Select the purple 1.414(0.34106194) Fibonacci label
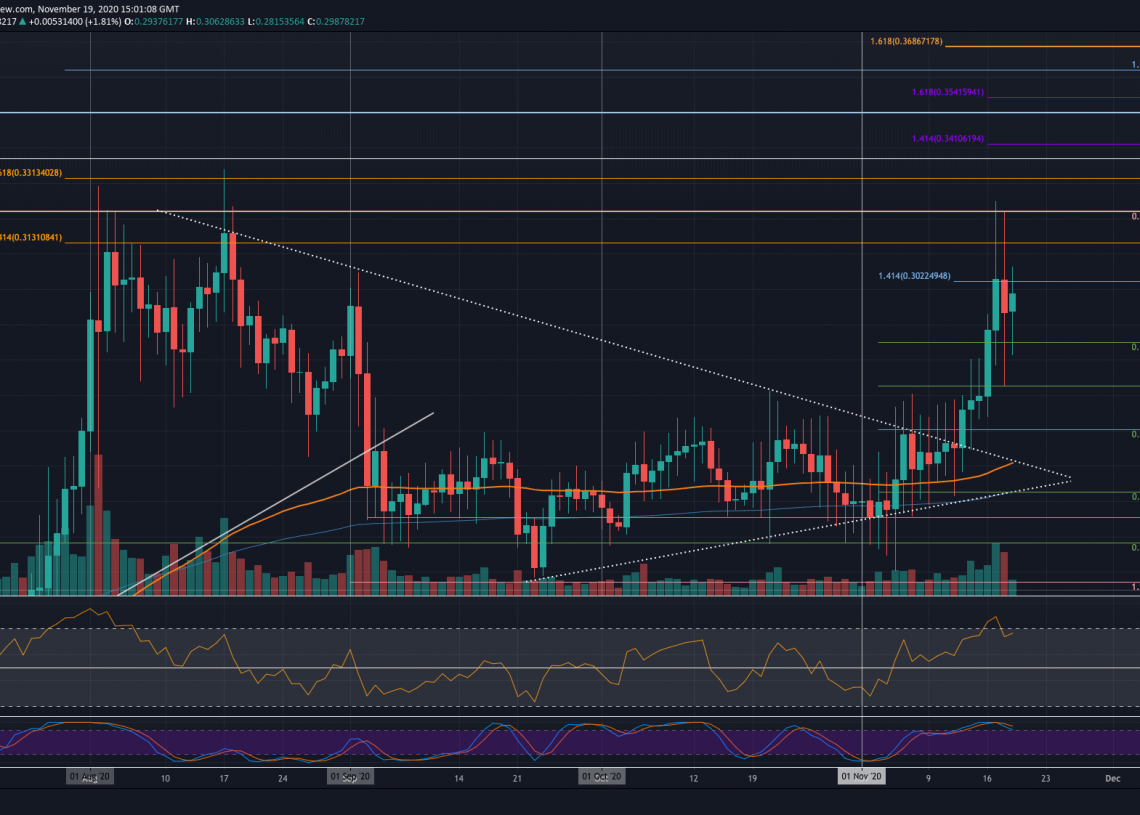Viewport: 1140px width, 815px height. (948, 139)
